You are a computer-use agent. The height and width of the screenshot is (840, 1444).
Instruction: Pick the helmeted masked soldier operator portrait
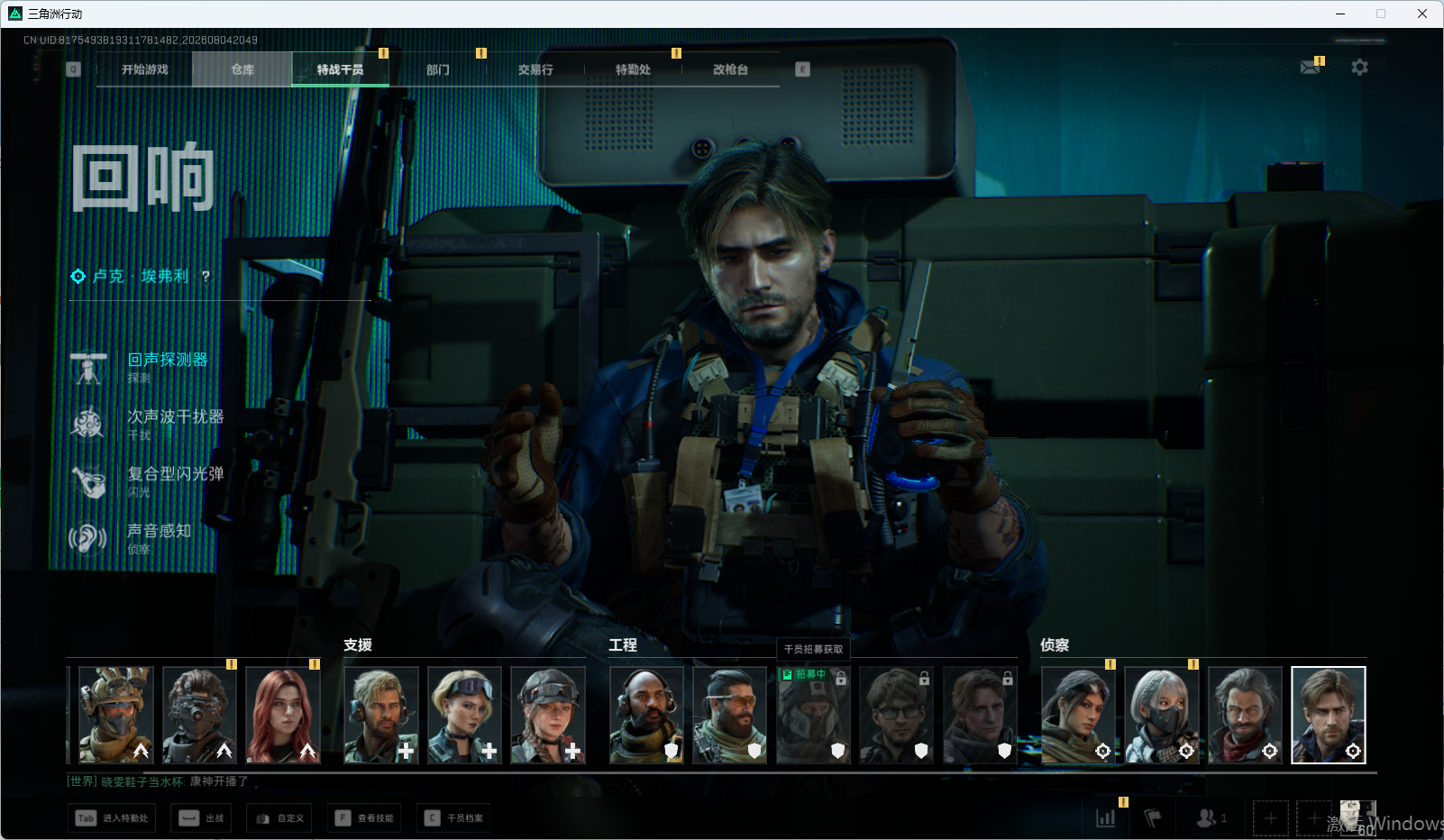coord(116,716)
